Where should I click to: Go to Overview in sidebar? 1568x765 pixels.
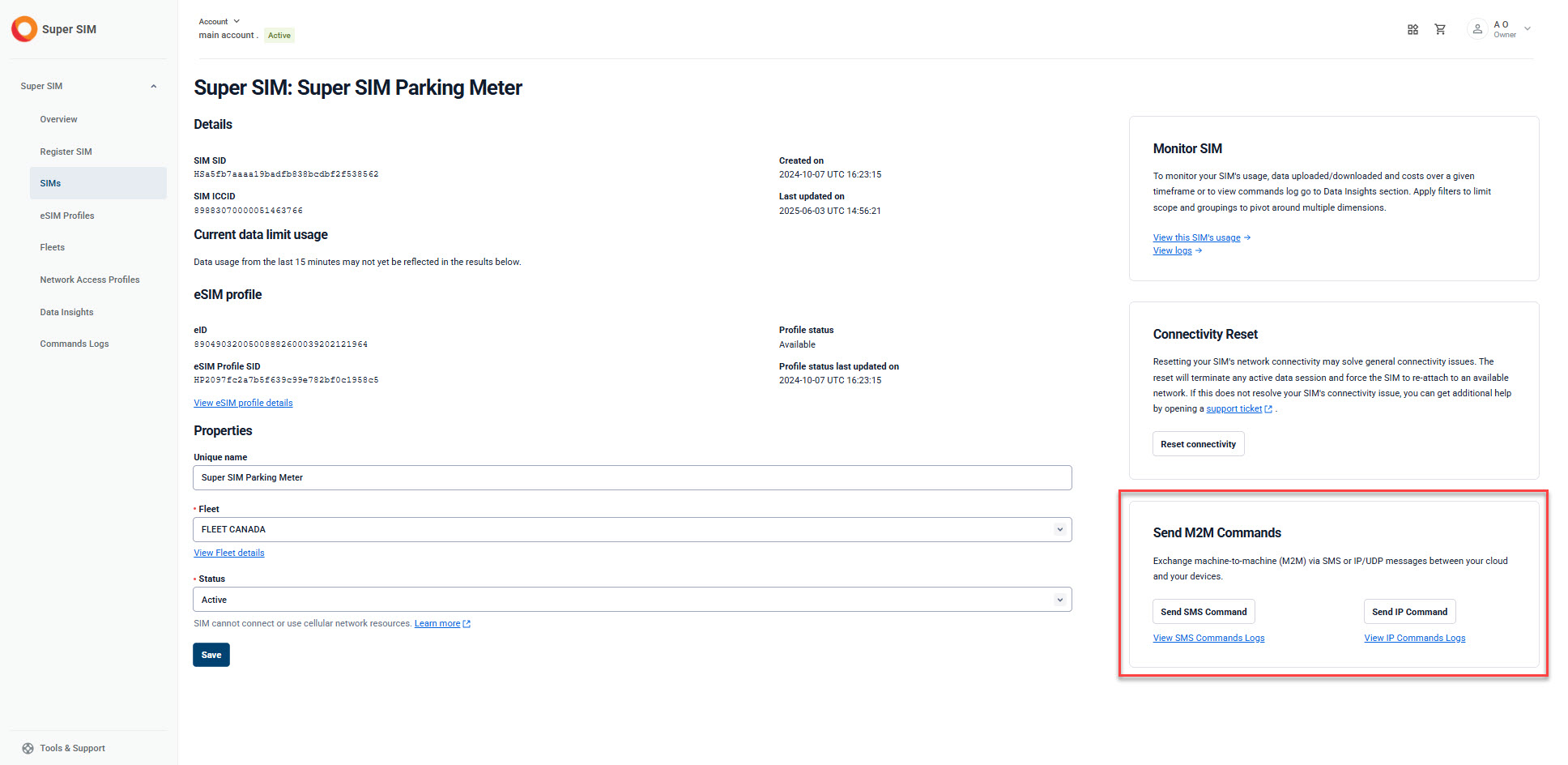(x=59, y=119)
